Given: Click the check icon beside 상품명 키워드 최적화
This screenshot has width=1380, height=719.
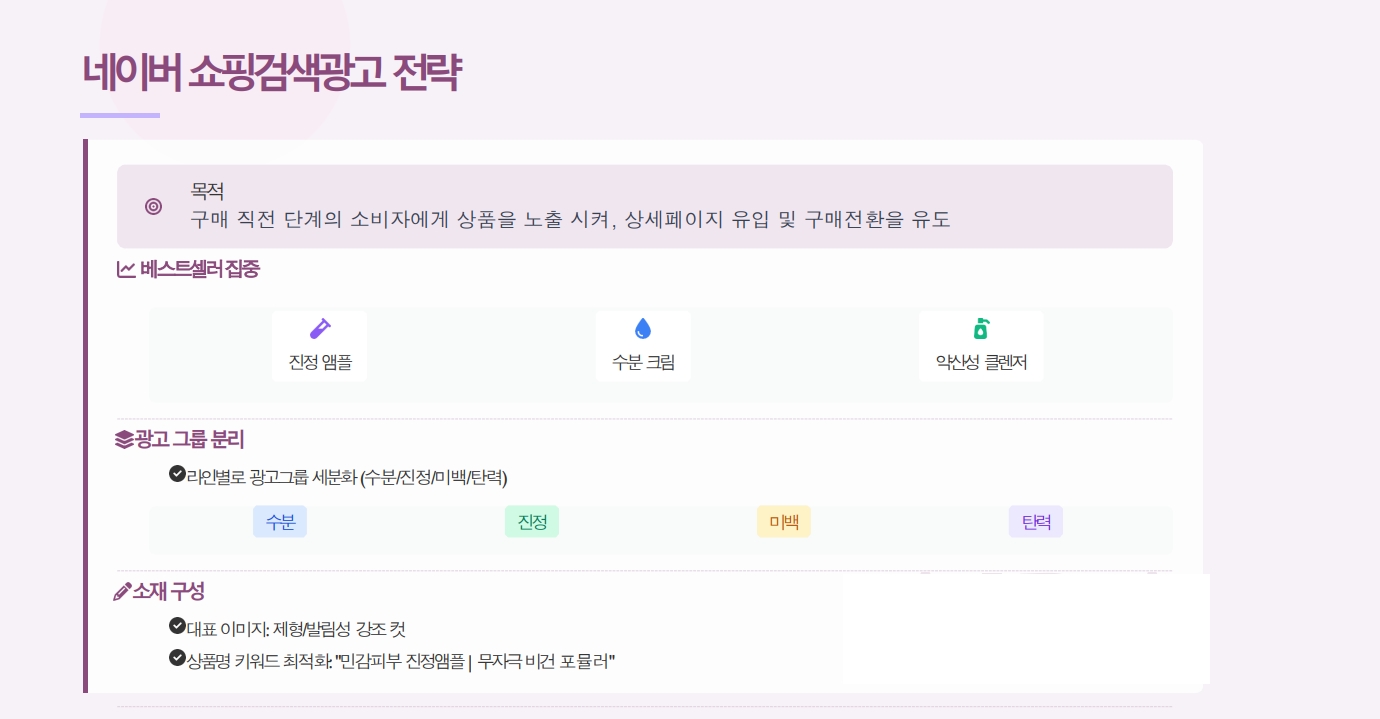Looking at the screenshot, I should click(x=177, y=658).
